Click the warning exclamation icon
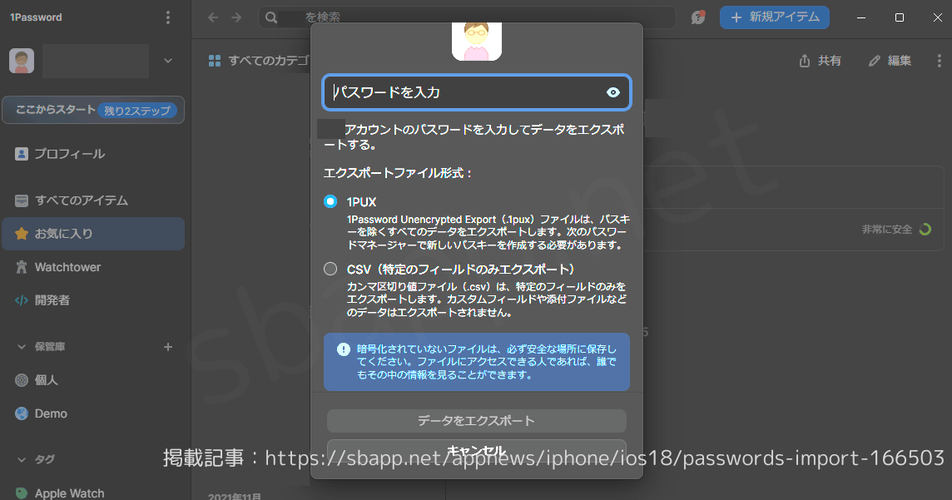The image size is (952, 500). 344,349
